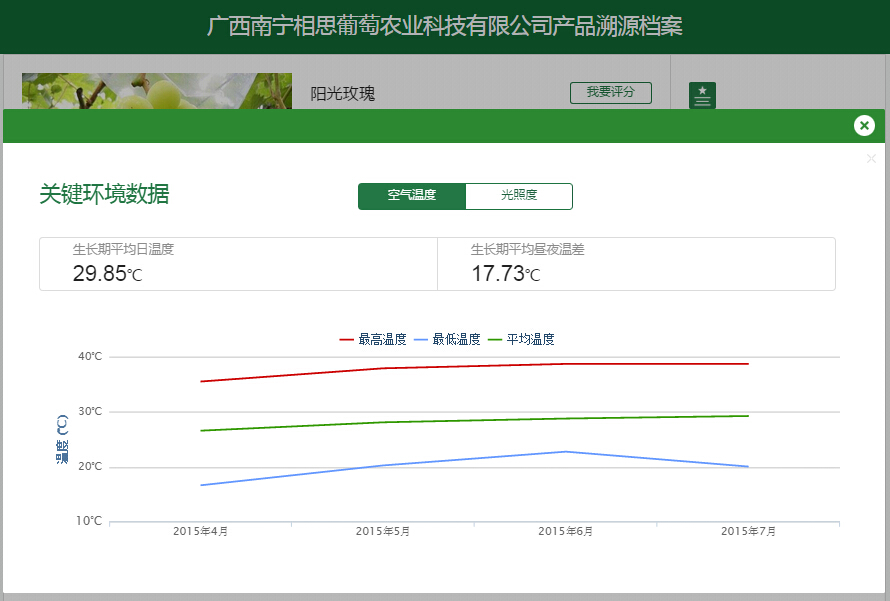Click the green 平均温度 legend line swatch
The height and width of the screenshot is (601, 890).
[494, 340]
